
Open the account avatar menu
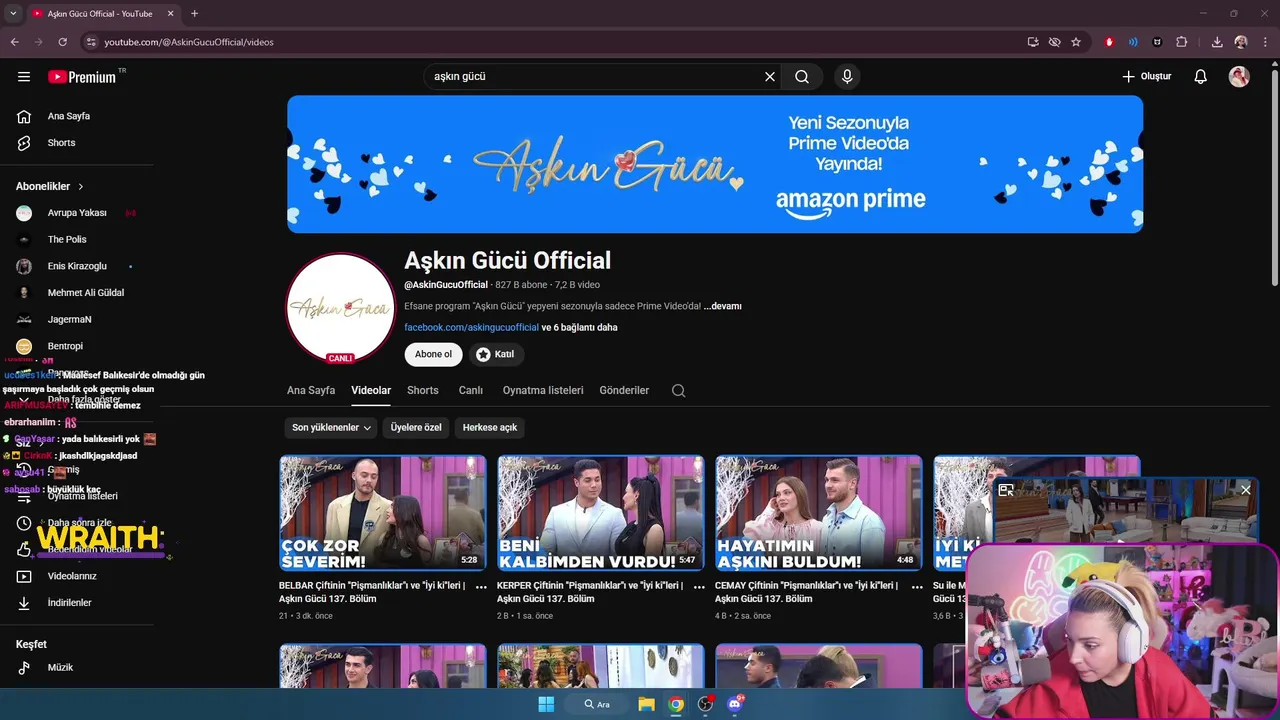(x=1239, y=77)
